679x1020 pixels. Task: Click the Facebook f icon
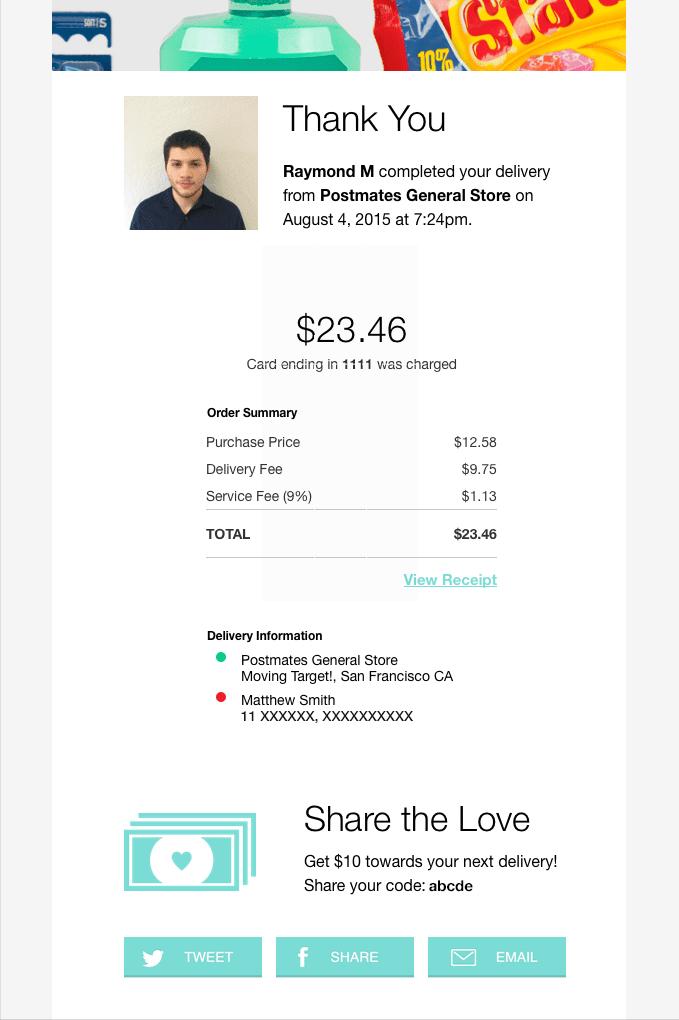303,957
